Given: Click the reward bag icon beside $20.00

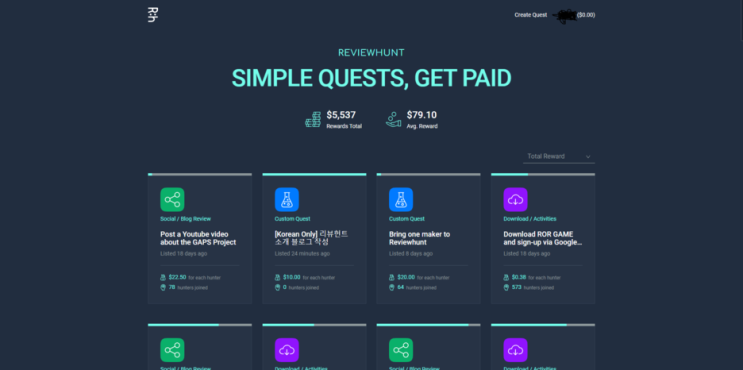Looking at the screenshot, I should pyautogui.click(x=392, y=277).
